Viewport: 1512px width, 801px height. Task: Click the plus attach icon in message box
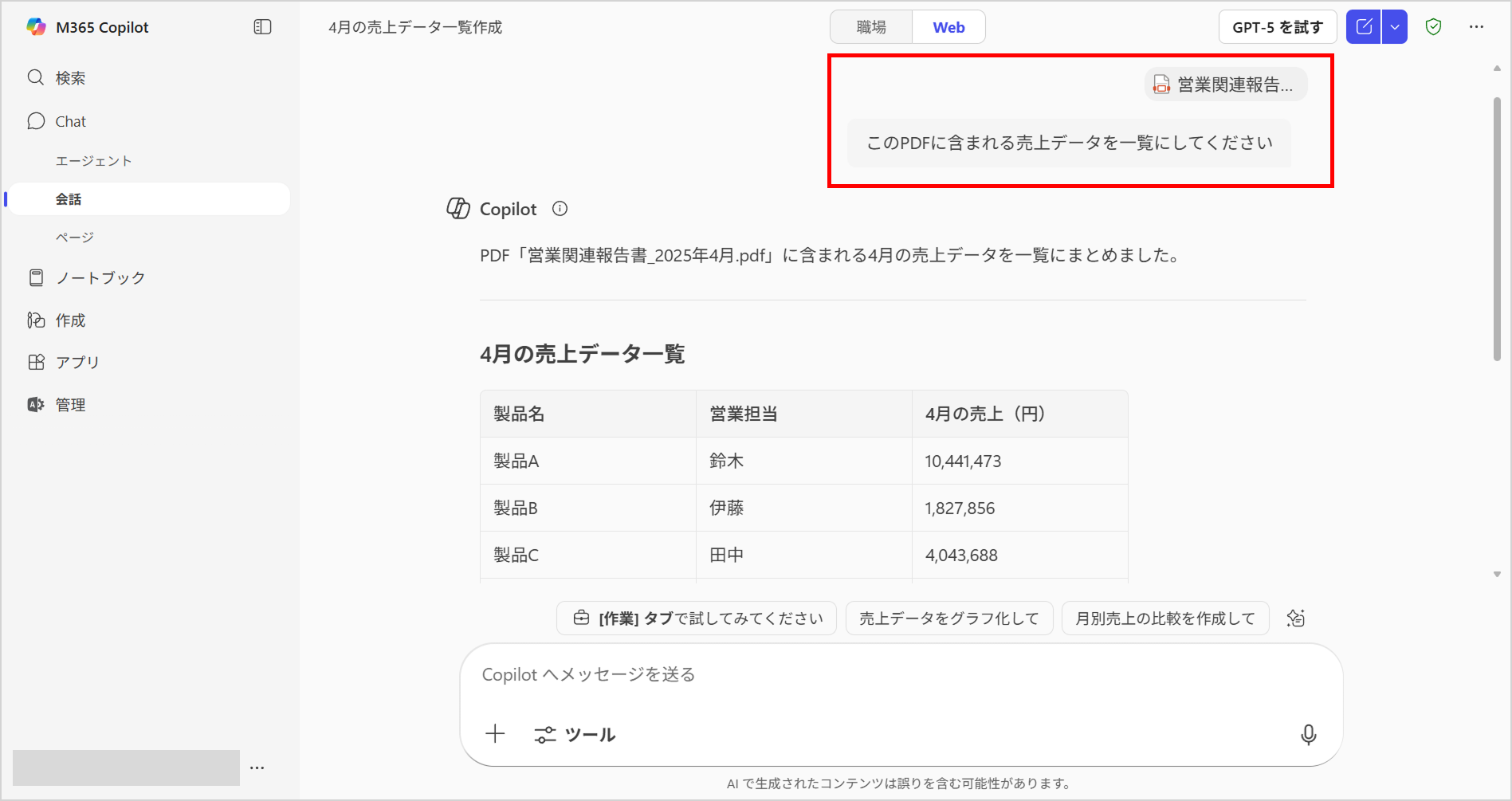point(495,734)
